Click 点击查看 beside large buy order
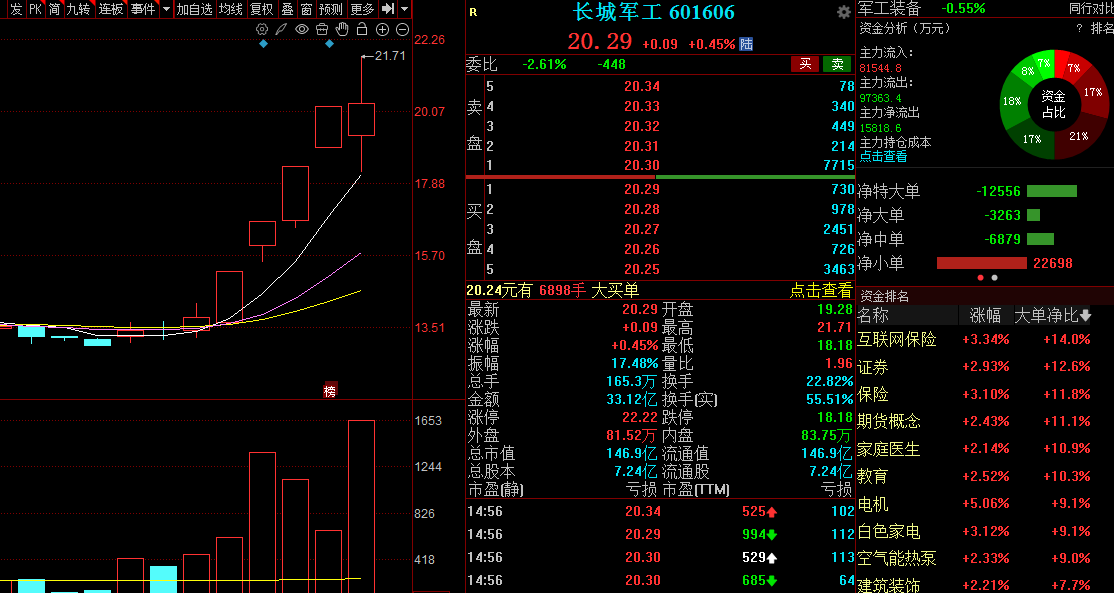Viewport: 1114px width, 593px height. click(x=821, y=290)
